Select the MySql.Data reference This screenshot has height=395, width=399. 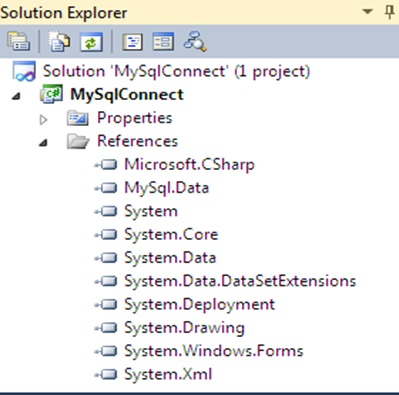[x=167, y=188]
